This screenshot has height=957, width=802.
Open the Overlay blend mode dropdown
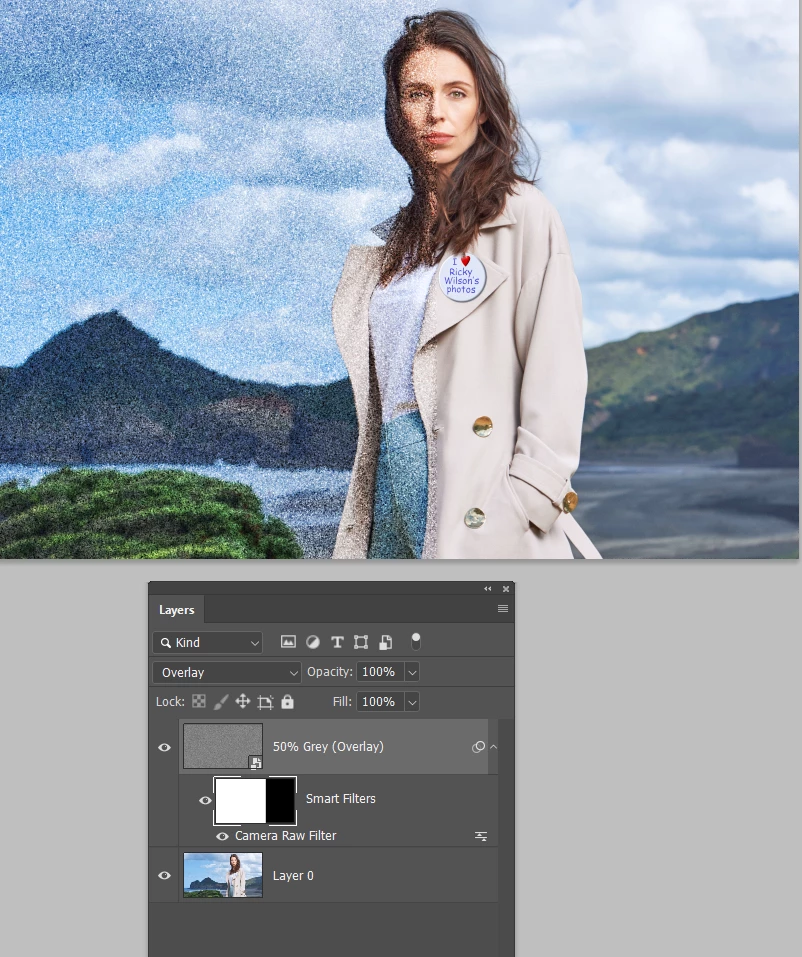click(227, 672)
